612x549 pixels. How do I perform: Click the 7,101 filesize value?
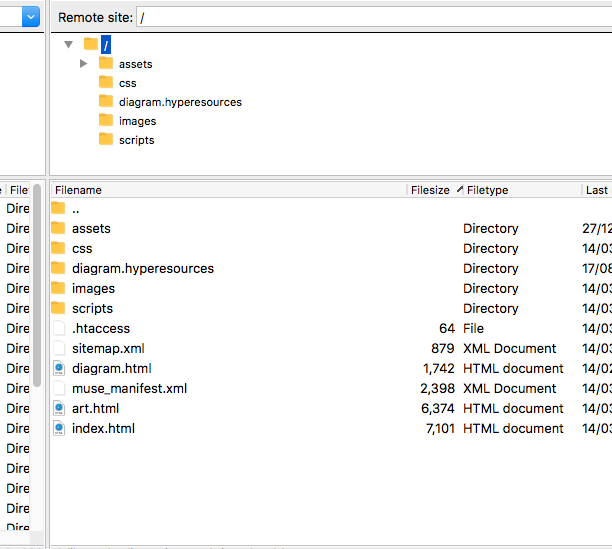point(440,428)
